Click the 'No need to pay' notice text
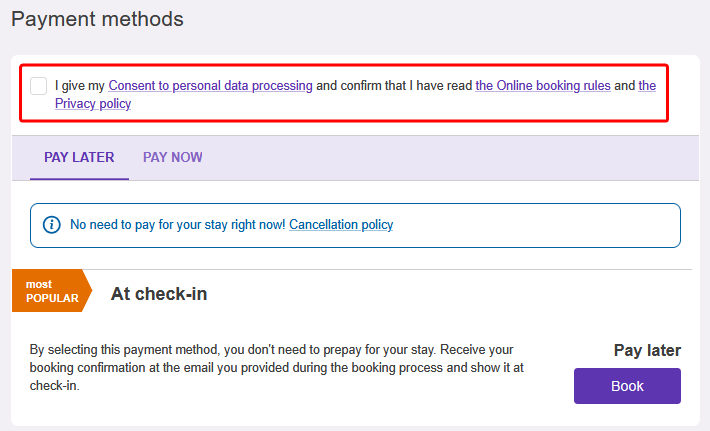Viewport: 710px width, 431px height. 178,225
